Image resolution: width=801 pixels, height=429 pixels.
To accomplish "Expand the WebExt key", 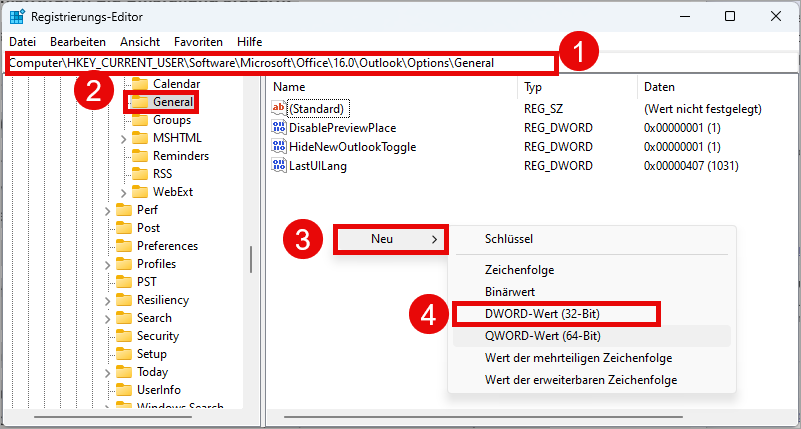I will click(123, 193).
